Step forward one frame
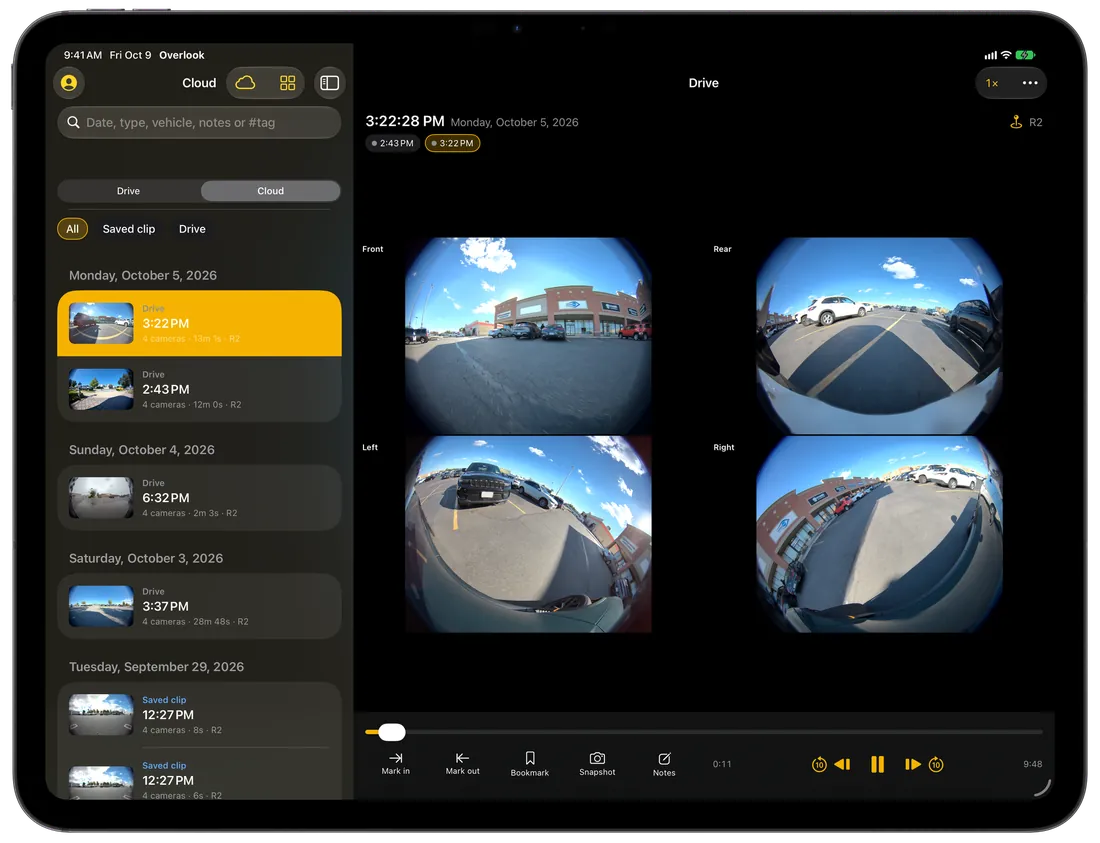Viewport: 1100px width, 843px height. pyautogui.click(x=913, y=764)
